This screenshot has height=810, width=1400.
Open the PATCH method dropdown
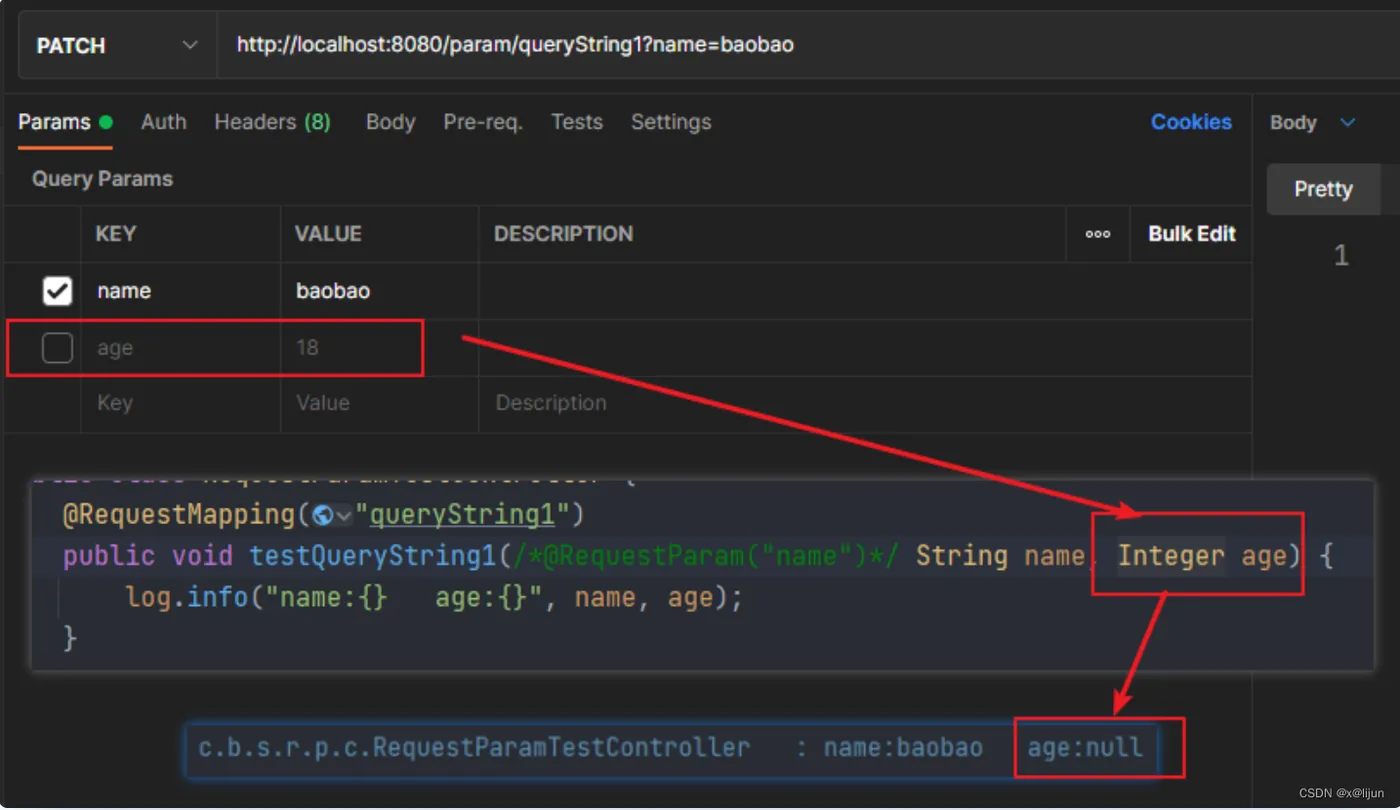[x=117, y=45]
